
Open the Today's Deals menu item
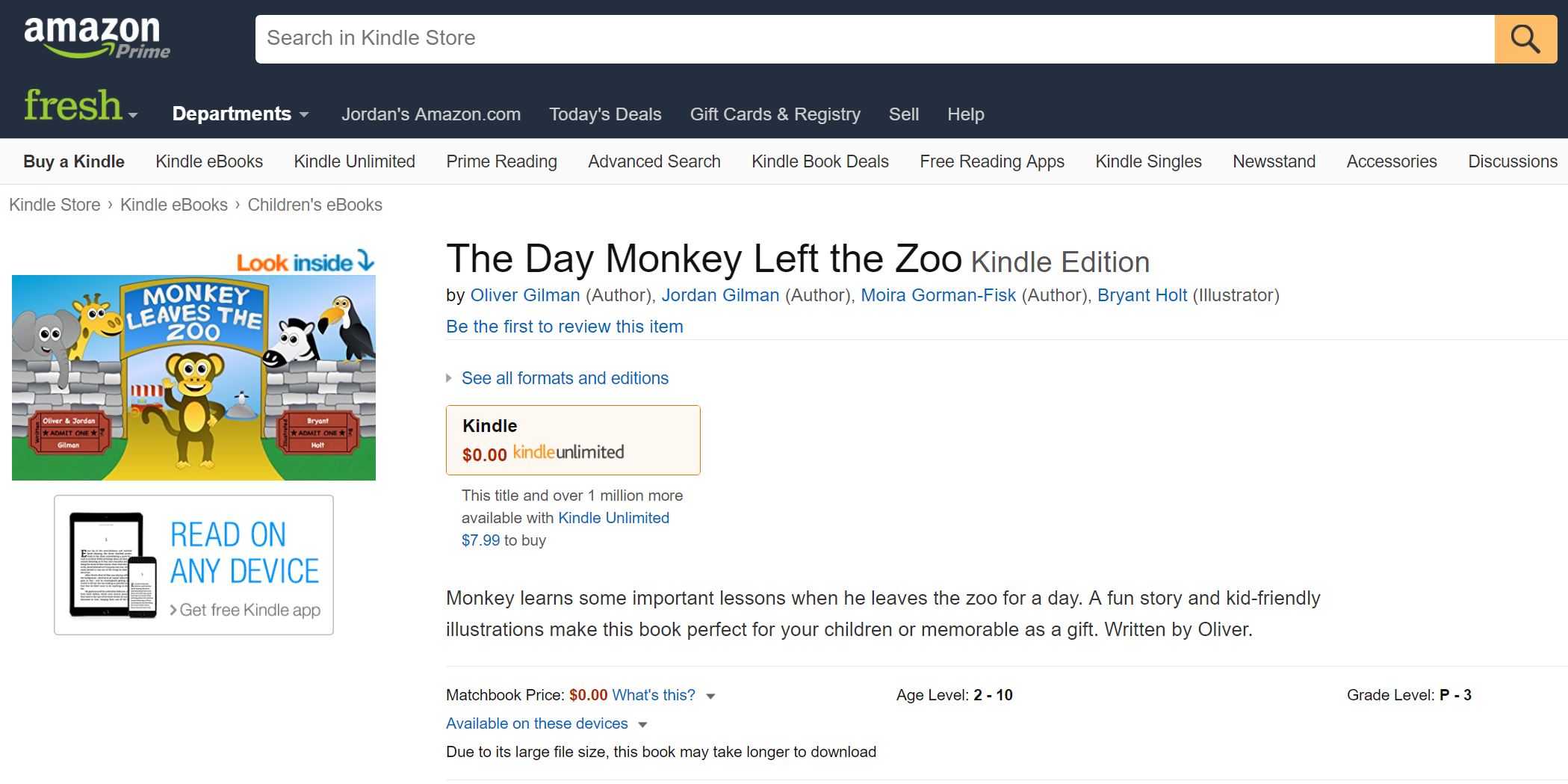tap(604, 114)
